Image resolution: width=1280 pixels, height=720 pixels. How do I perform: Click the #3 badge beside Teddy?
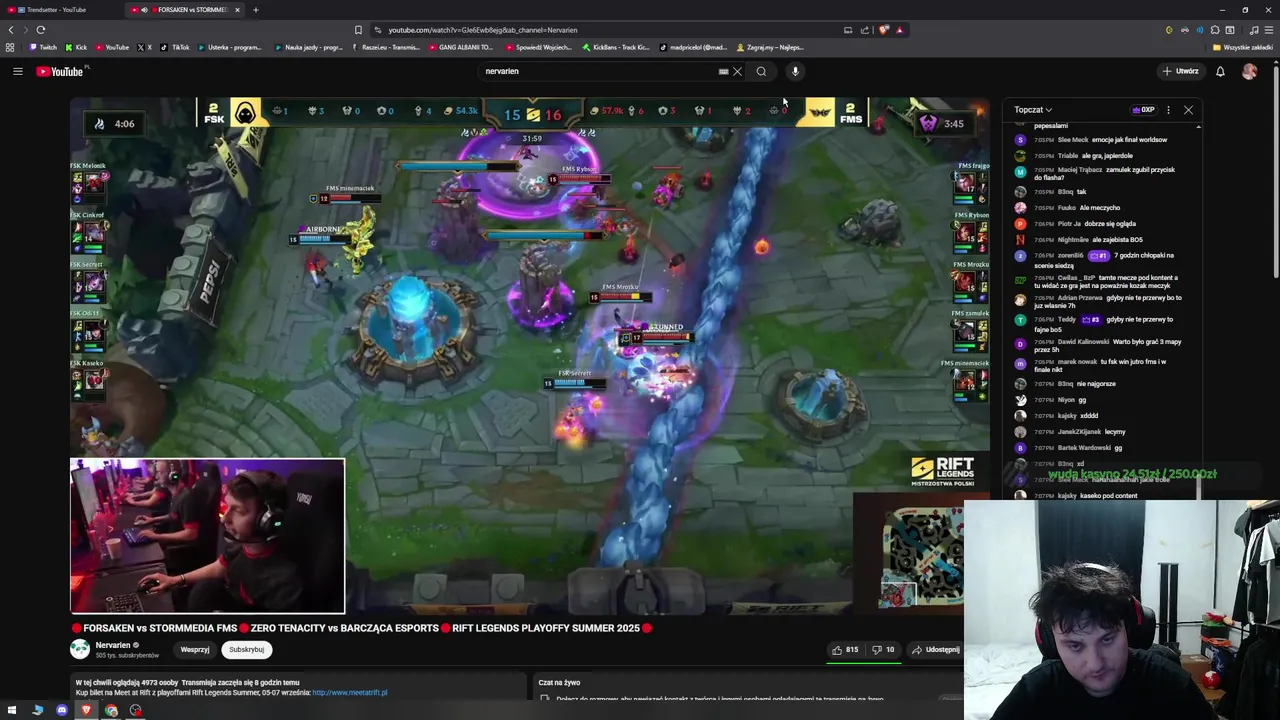click(1090, 320)
